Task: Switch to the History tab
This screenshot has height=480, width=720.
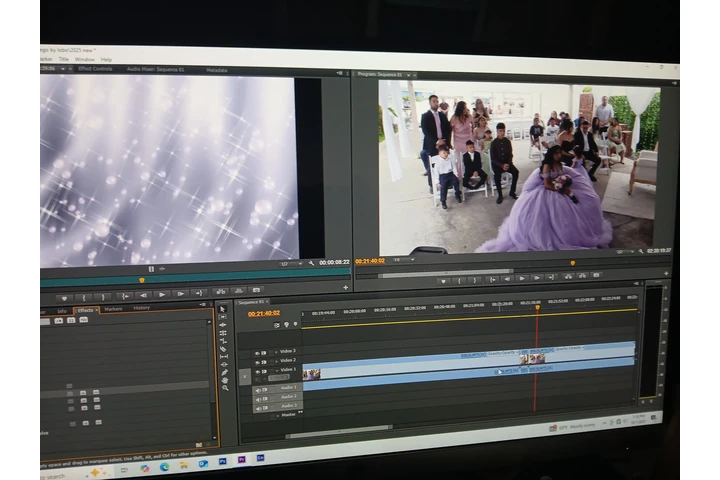Action: [142, 308]
